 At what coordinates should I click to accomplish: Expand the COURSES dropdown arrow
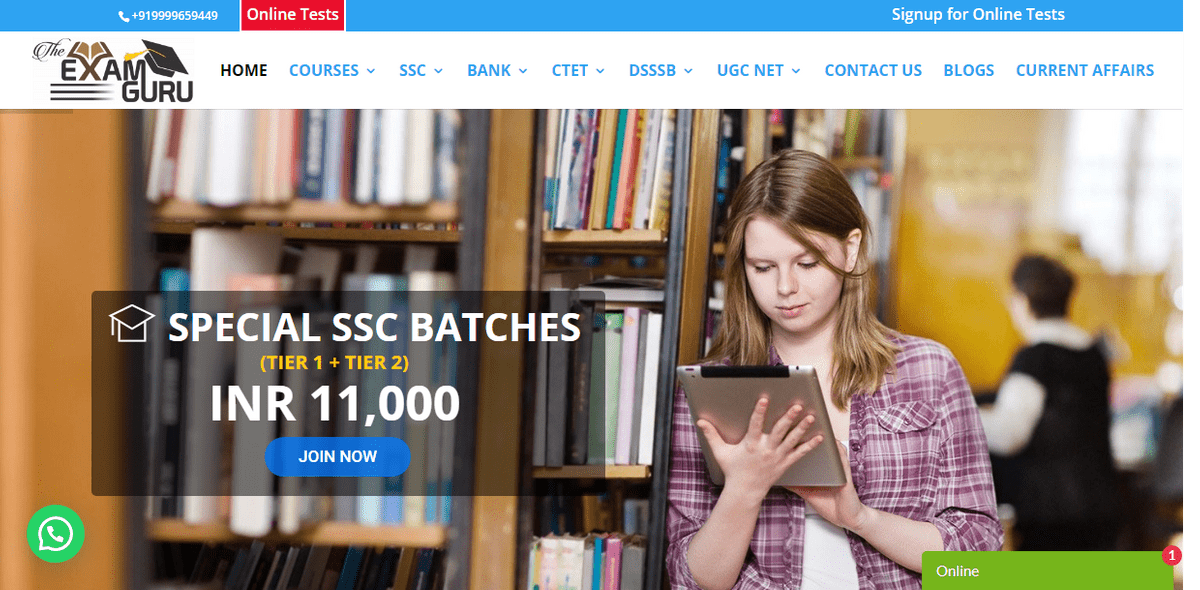click(x=371, y=71)
